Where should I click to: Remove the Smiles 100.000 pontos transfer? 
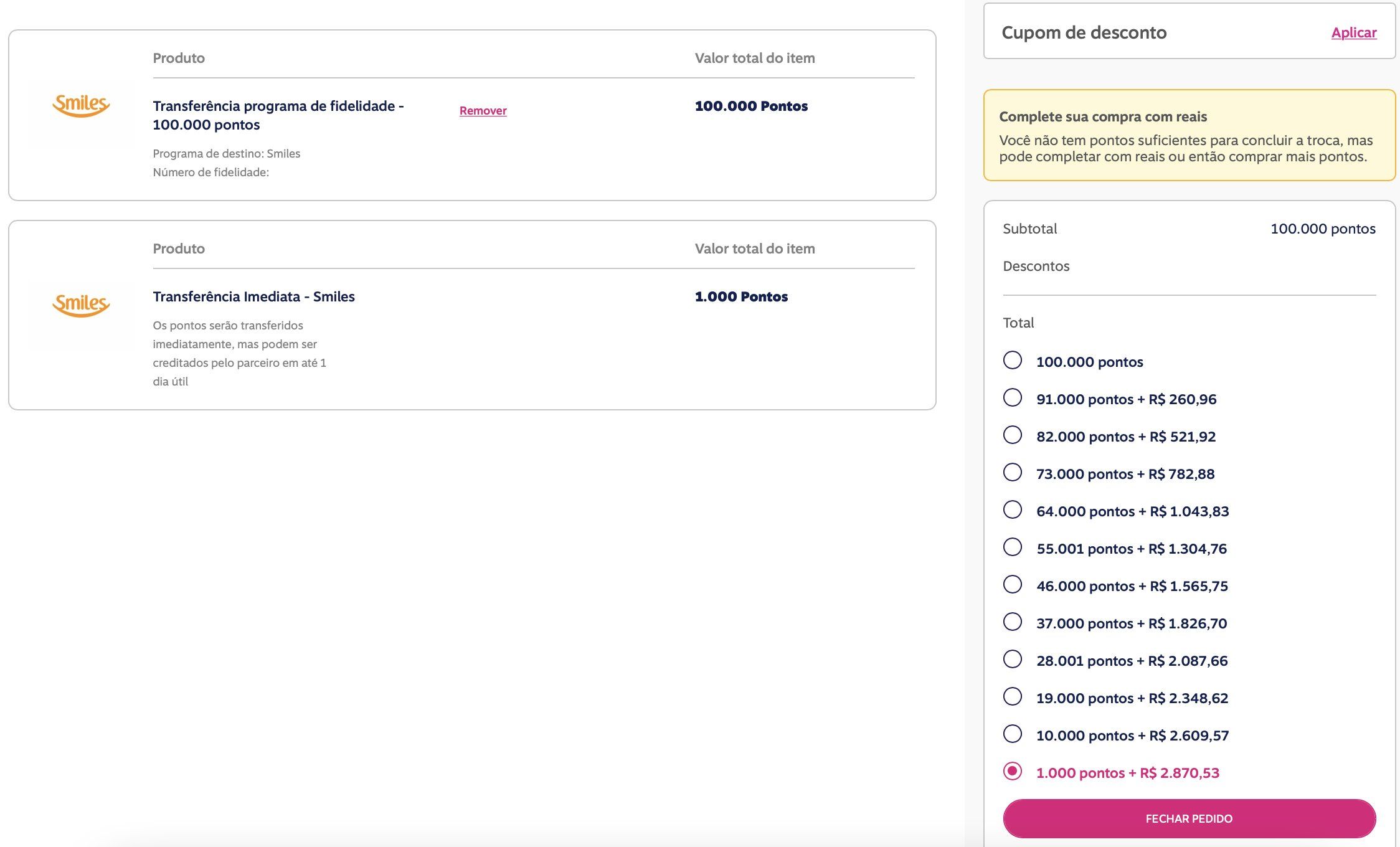coord(483,111)
